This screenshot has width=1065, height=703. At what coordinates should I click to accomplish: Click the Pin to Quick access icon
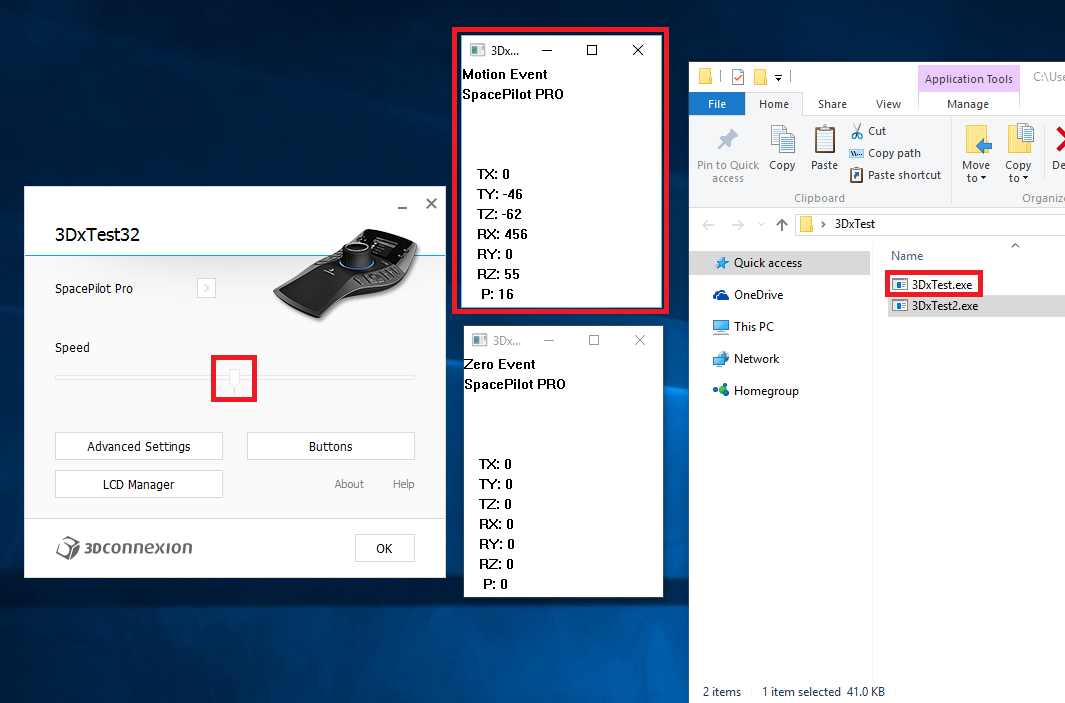(x=727, y=140)
